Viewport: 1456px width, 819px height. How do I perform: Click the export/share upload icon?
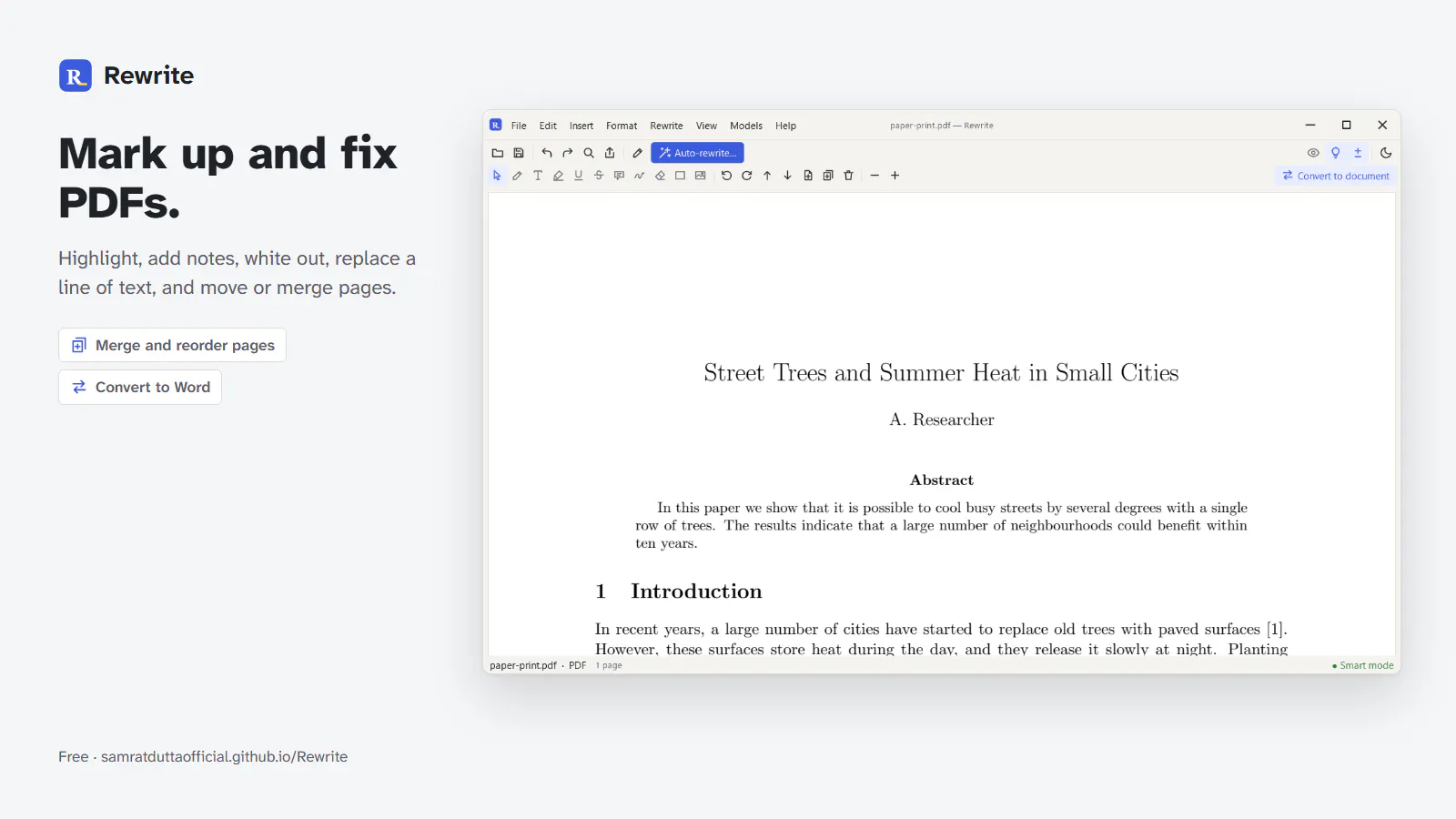(x=610, y=153)
